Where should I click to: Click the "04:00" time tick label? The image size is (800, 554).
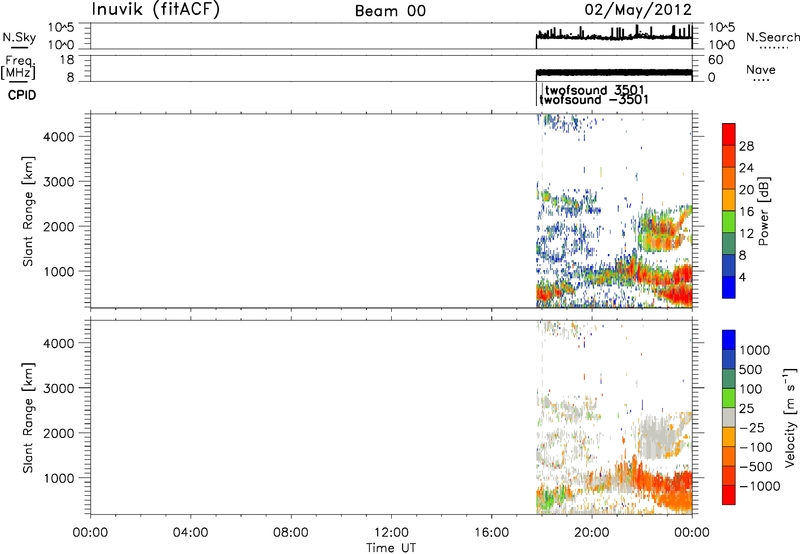point(190,533)
